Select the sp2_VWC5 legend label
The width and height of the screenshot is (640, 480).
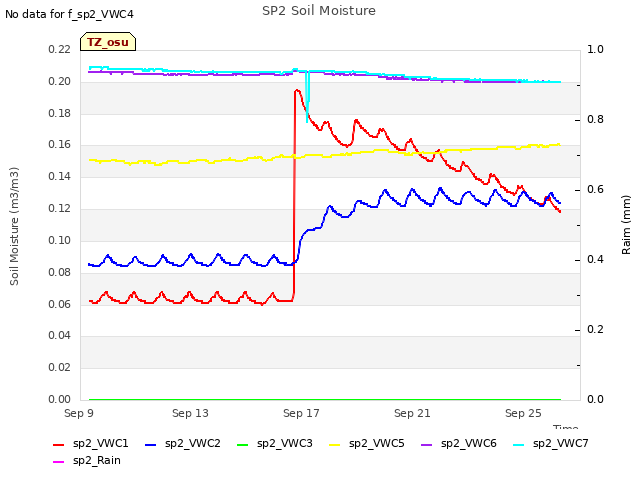(x=376, y=444)
